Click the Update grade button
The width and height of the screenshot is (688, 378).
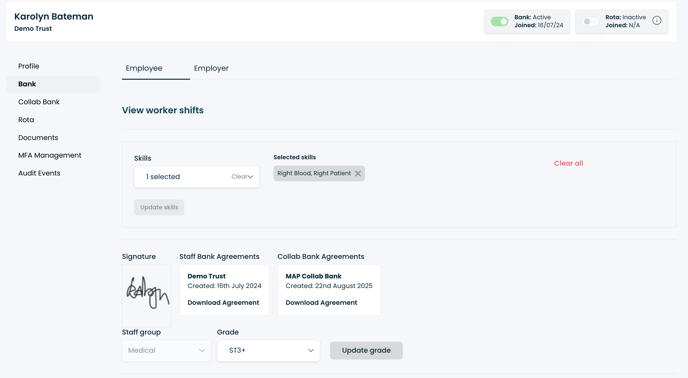(366, 350)
